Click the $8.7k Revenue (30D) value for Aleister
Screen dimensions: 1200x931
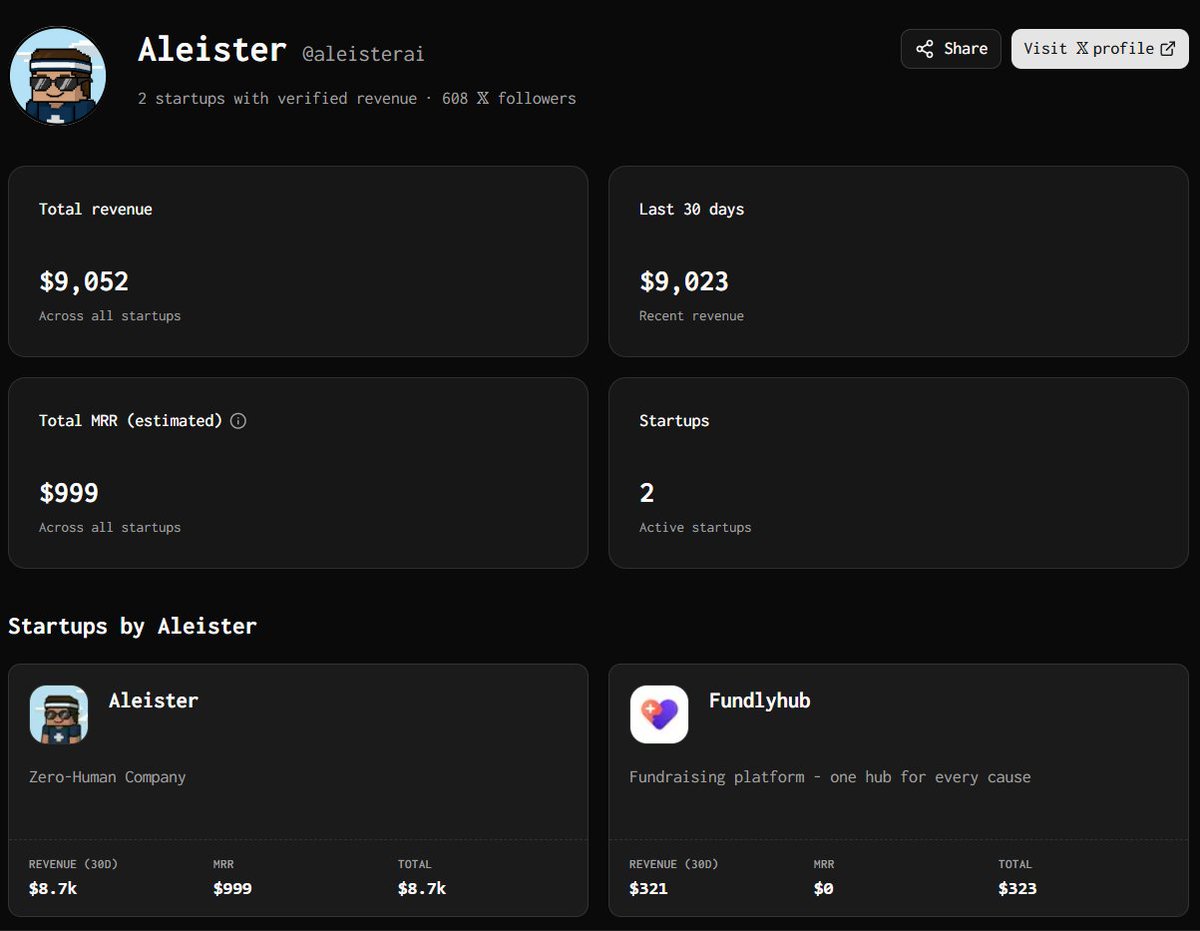tap(53, 888)
